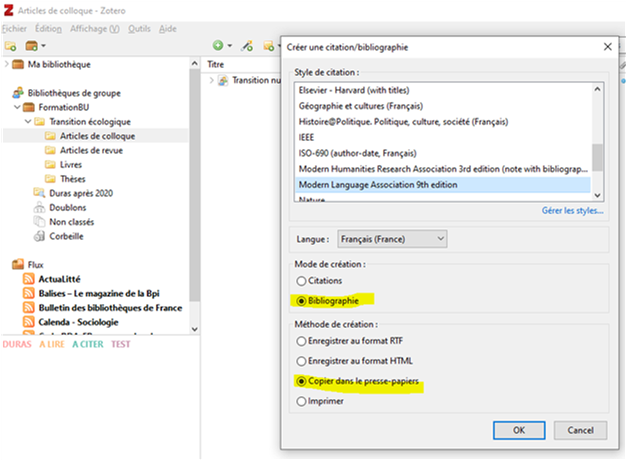Select Modern Language Association 9th edition
This screenshot has height=460, width=626.
pyautogui.click(x=443, y=185)
